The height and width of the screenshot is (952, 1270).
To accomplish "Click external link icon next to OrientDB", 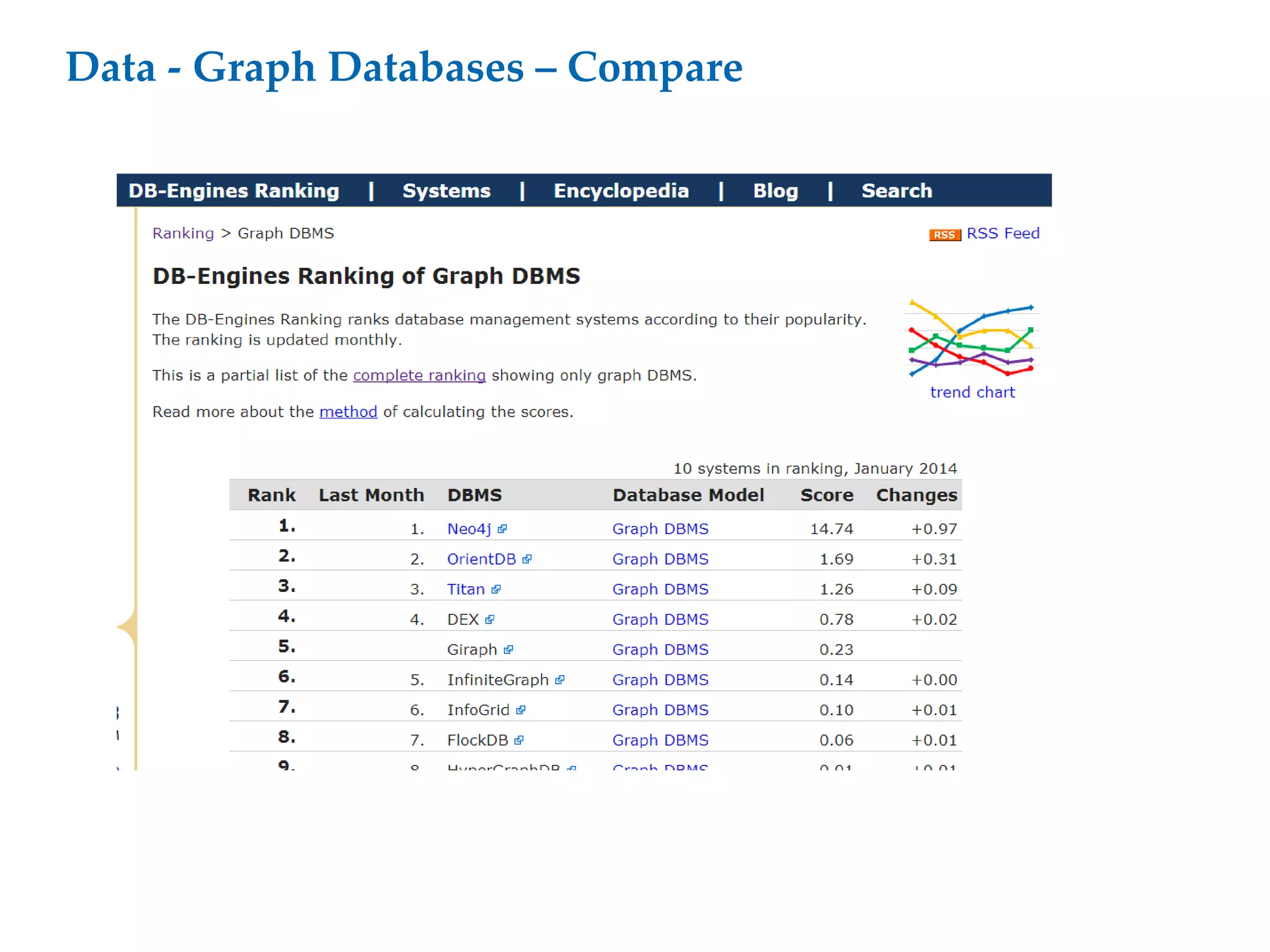I will tap(527, 560).
